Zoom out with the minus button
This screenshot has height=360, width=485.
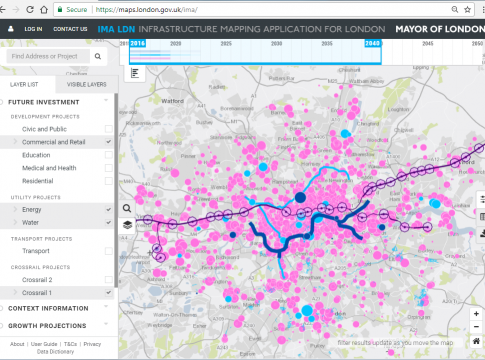click(x=476, y=327)
